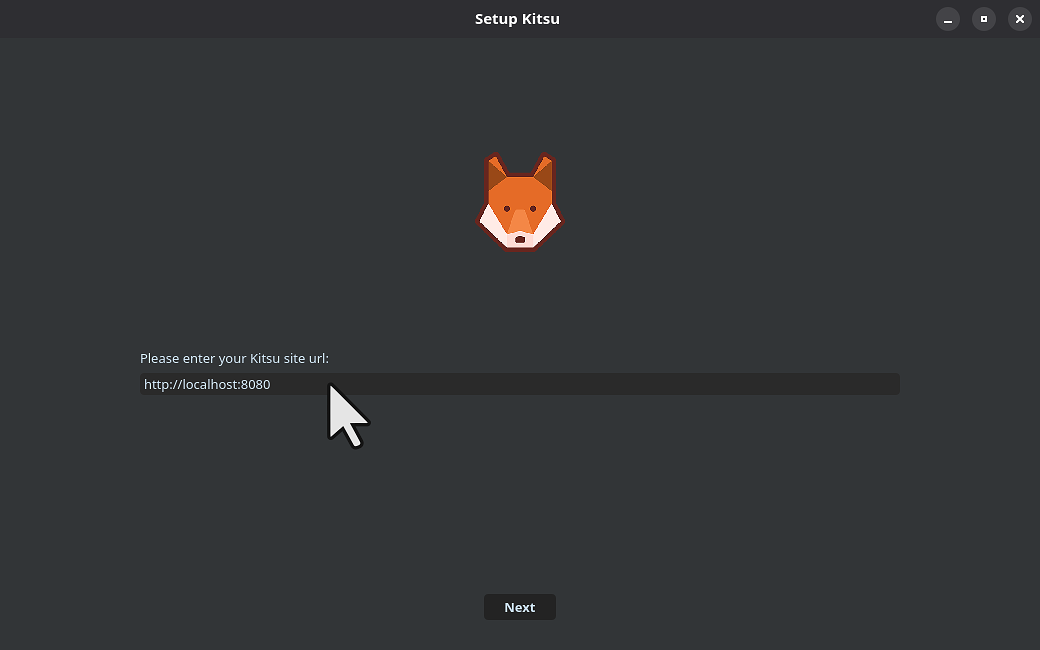Focus the Kitsu site url input field
Image resolution: width=1040 pixels, height=650 pixels.
tap(519, 384)
